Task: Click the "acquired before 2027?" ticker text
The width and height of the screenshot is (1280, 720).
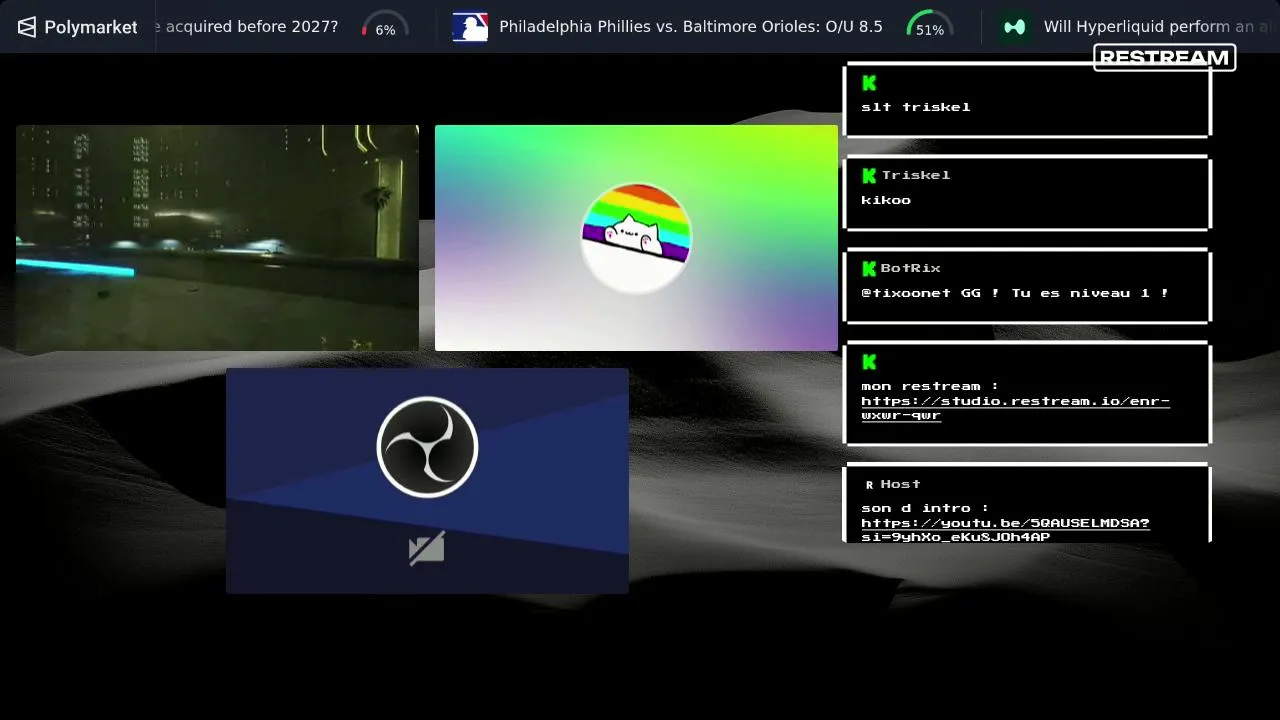Action: tap(247, 27)
